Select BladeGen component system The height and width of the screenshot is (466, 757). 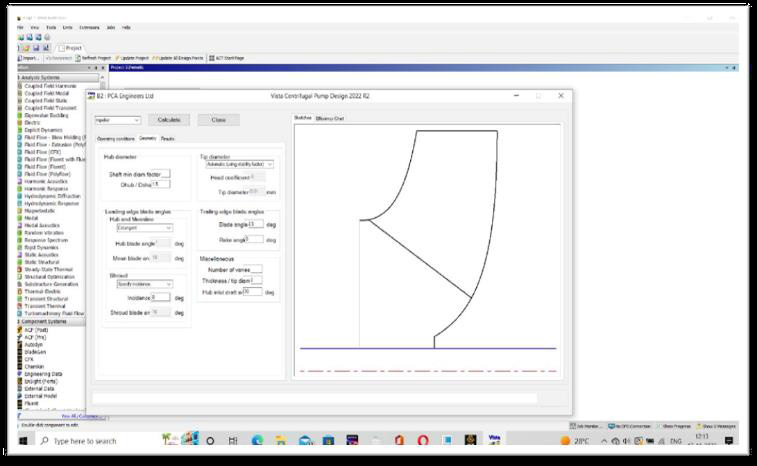[35, 352]
